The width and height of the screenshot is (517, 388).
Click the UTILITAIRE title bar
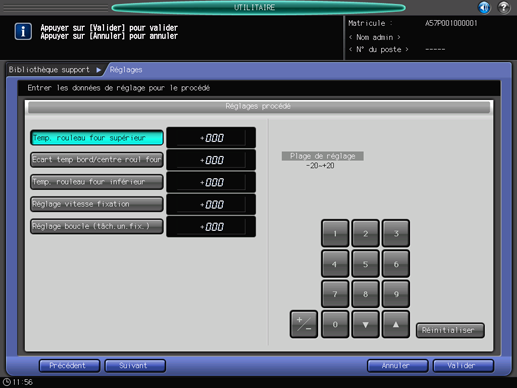(258, 7)
